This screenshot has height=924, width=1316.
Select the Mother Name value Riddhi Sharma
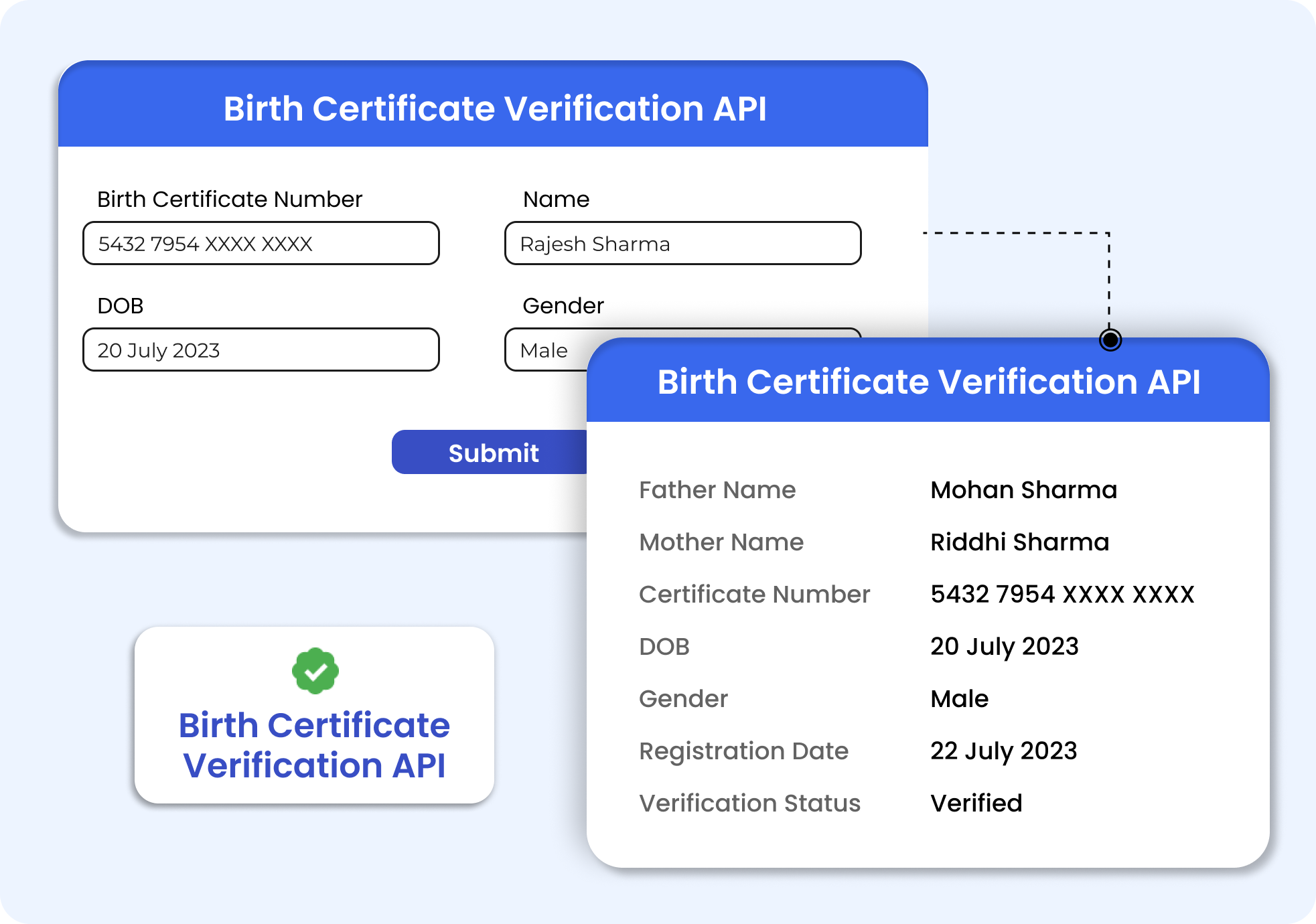(x=1019, y=542)
